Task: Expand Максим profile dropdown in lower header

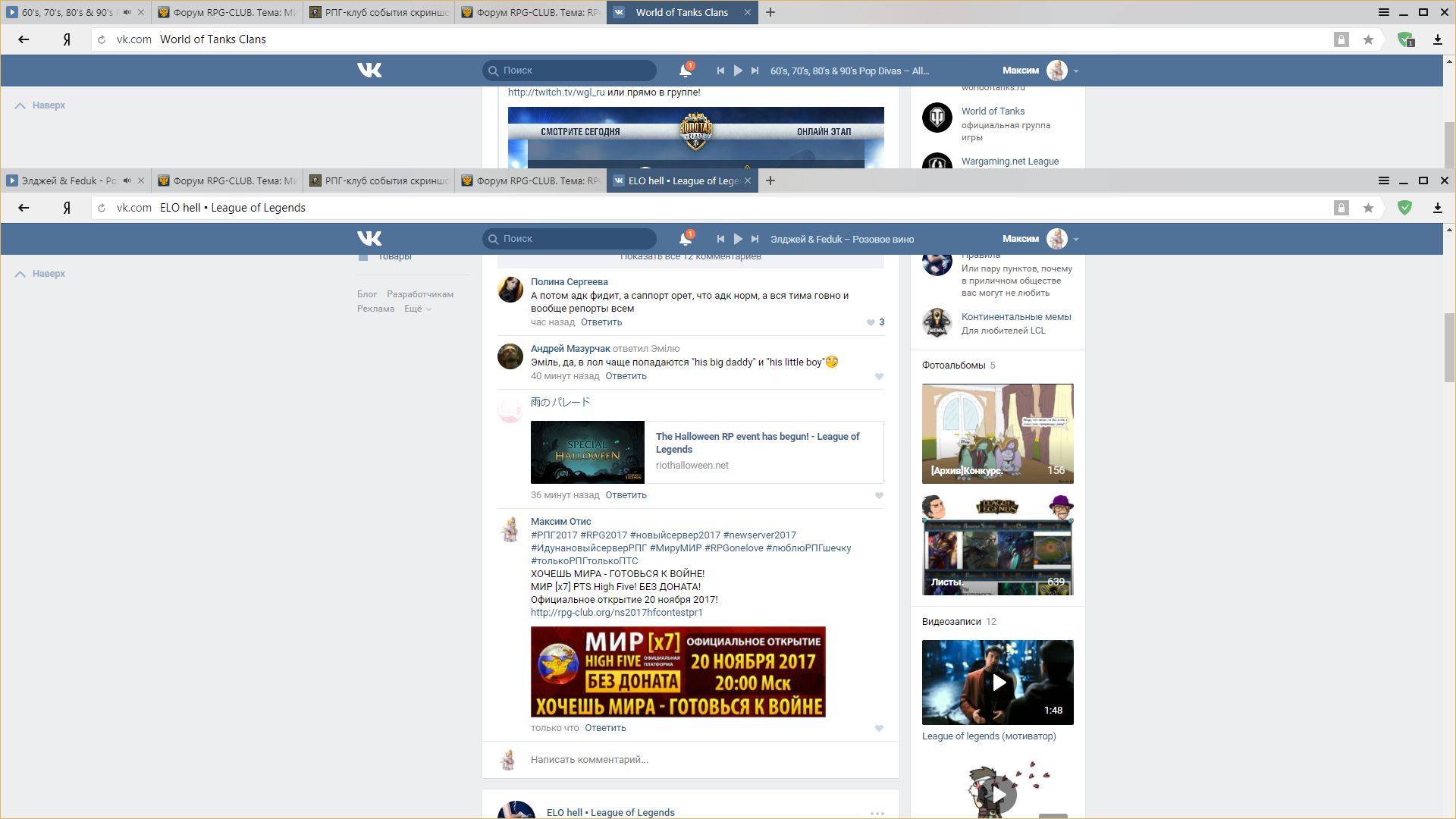Action: pos(1075,239)
